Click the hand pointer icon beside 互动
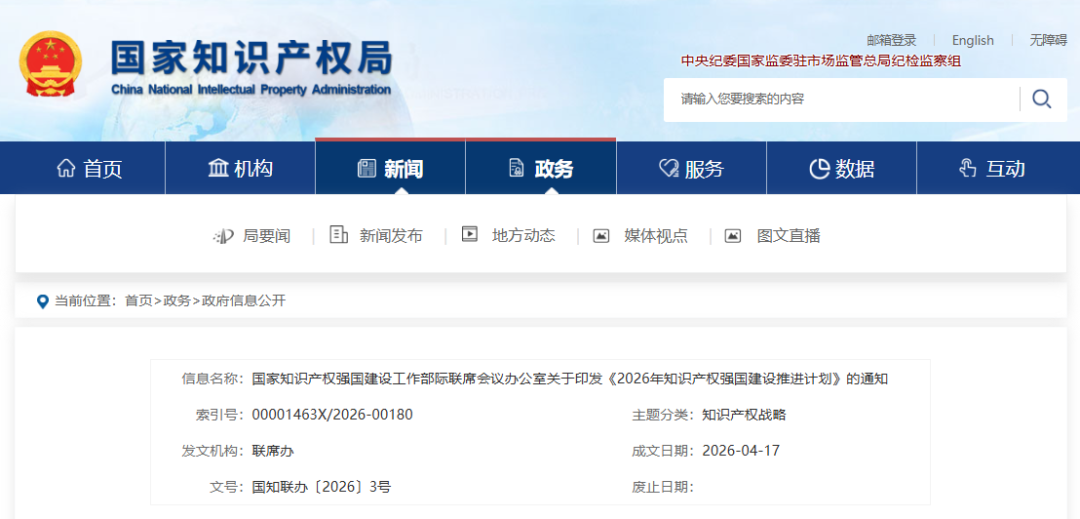The height and width of the screenshot is (519, 1080). coord(968,168)
